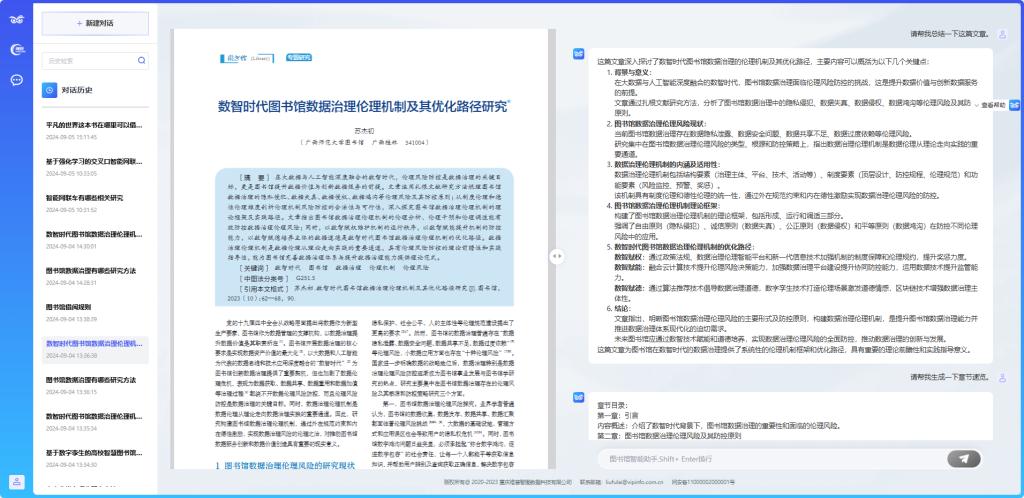Click the footer email link liufulei@vipinfo.com.cn
This screenshot has height=498, width=1024.
[632, 482]
